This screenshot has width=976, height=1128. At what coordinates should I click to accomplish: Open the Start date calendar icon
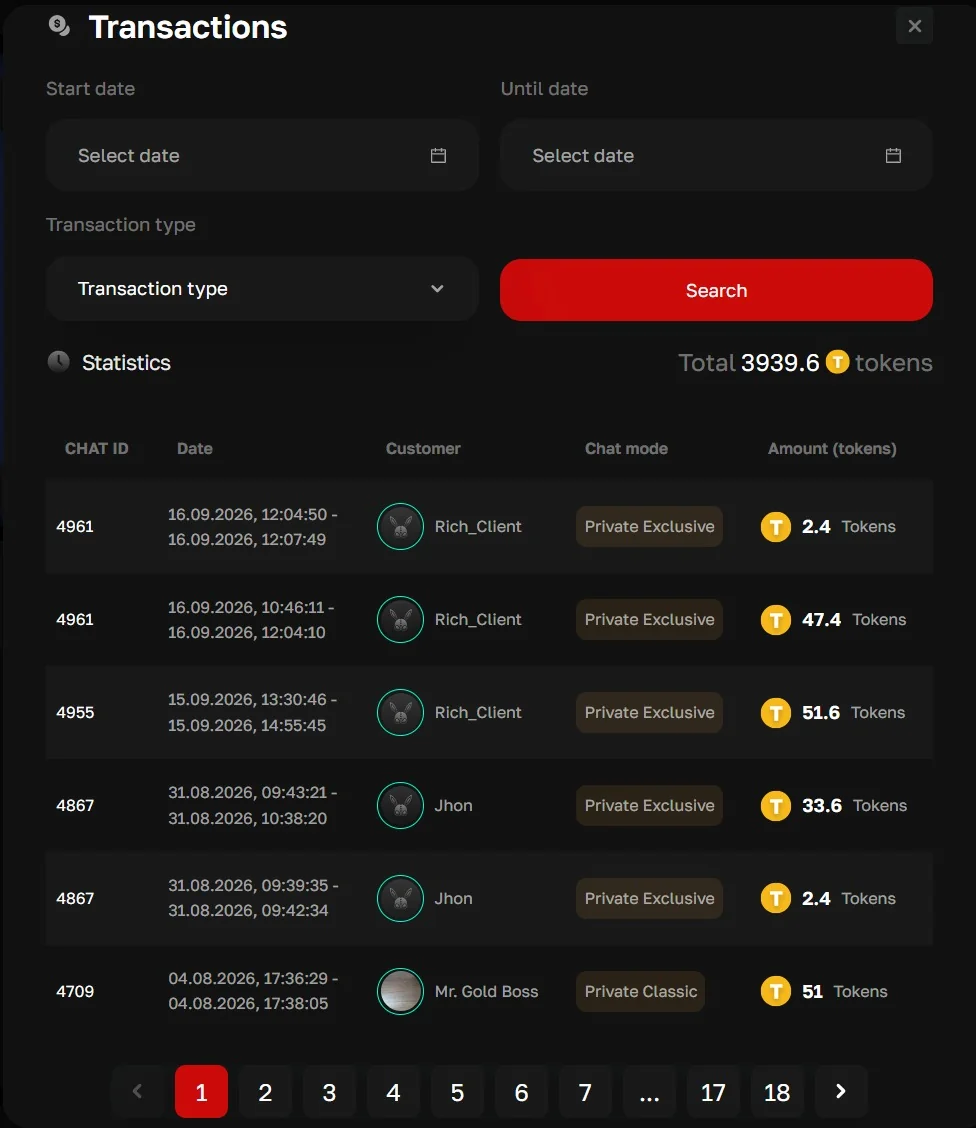point(438,155)
